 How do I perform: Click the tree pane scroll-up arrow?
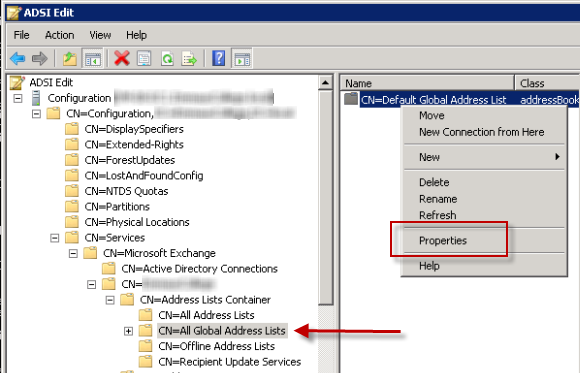pyautogui.click(x=326, y=83)
